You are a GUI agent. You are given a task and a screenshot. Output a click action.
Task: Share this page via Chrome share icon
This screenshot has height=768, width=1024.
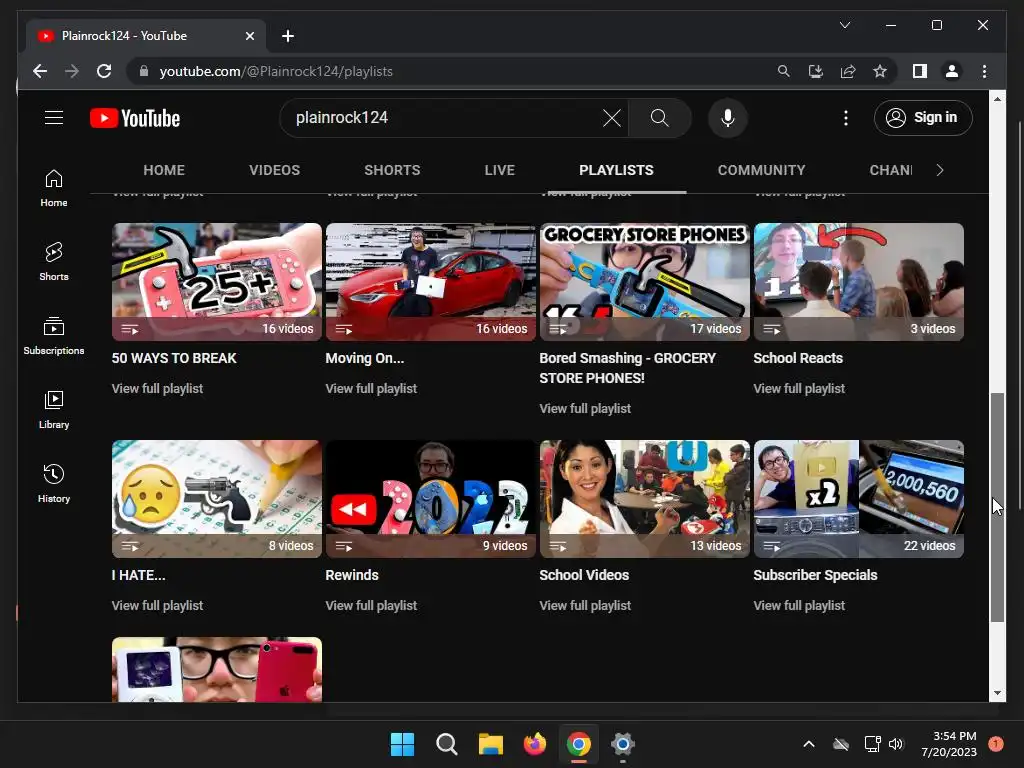(848, 71)
